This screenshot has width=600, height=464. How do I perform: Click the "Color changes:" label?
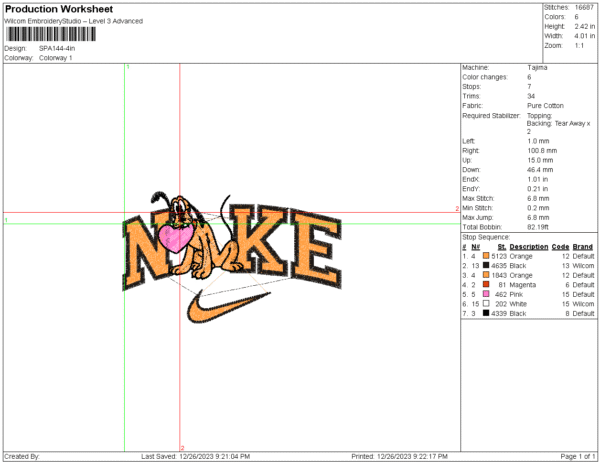click(485, 77)
